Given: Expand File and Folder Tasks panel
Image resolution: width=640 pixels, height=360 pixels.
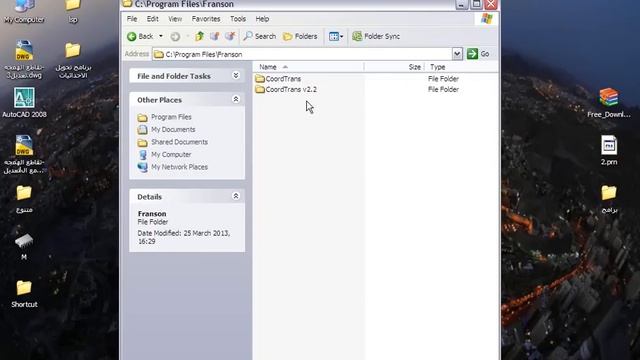Looking at the screenshot, I should (236, 76).
